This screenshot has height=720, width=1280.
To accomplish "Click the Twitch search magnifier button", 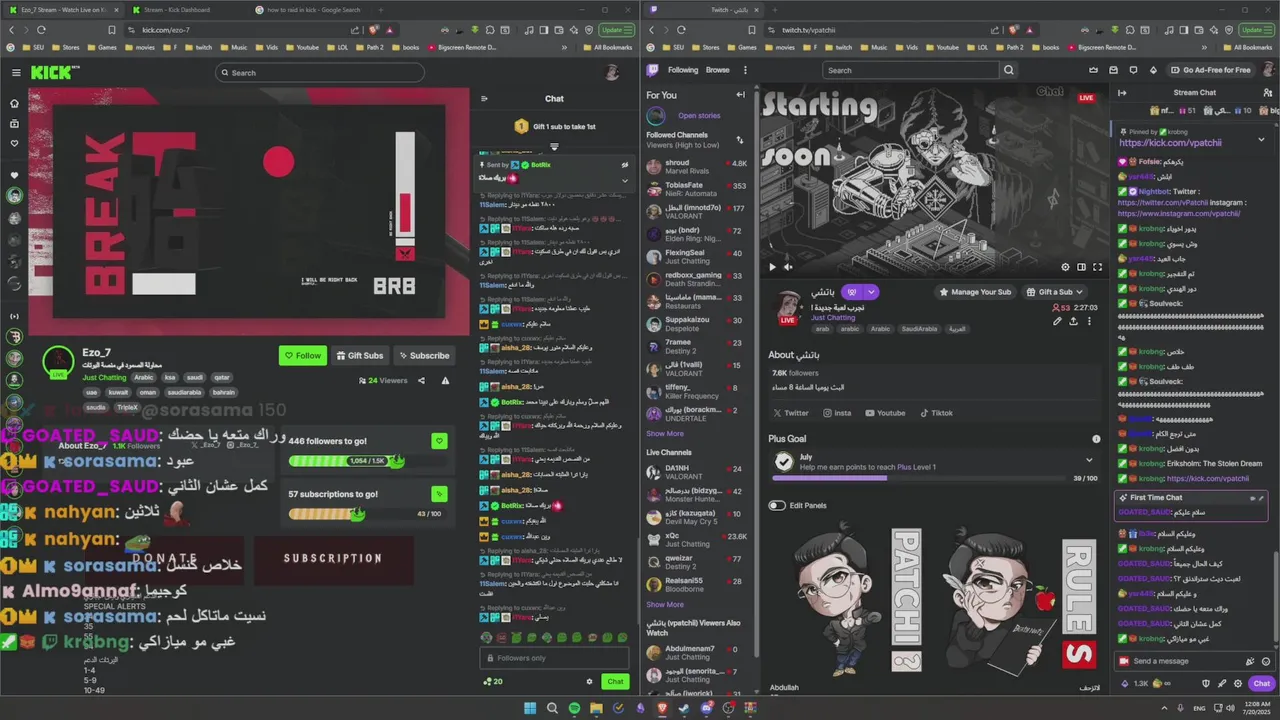I will coord(1009,70).
